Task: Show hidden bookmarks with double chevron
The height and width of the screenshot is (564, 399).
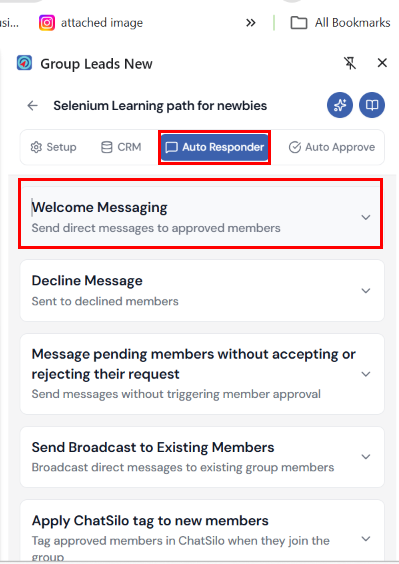Action: pyautogui.click(x=250, y=23)
